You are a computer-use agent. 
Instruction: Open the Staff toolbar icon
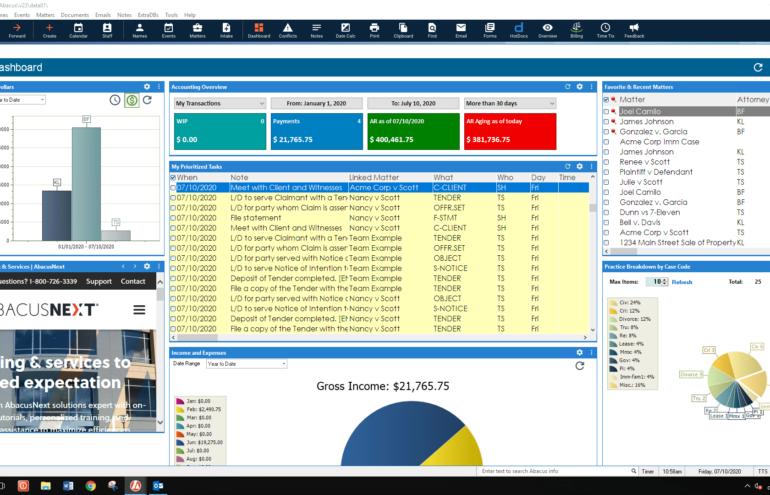107,30
